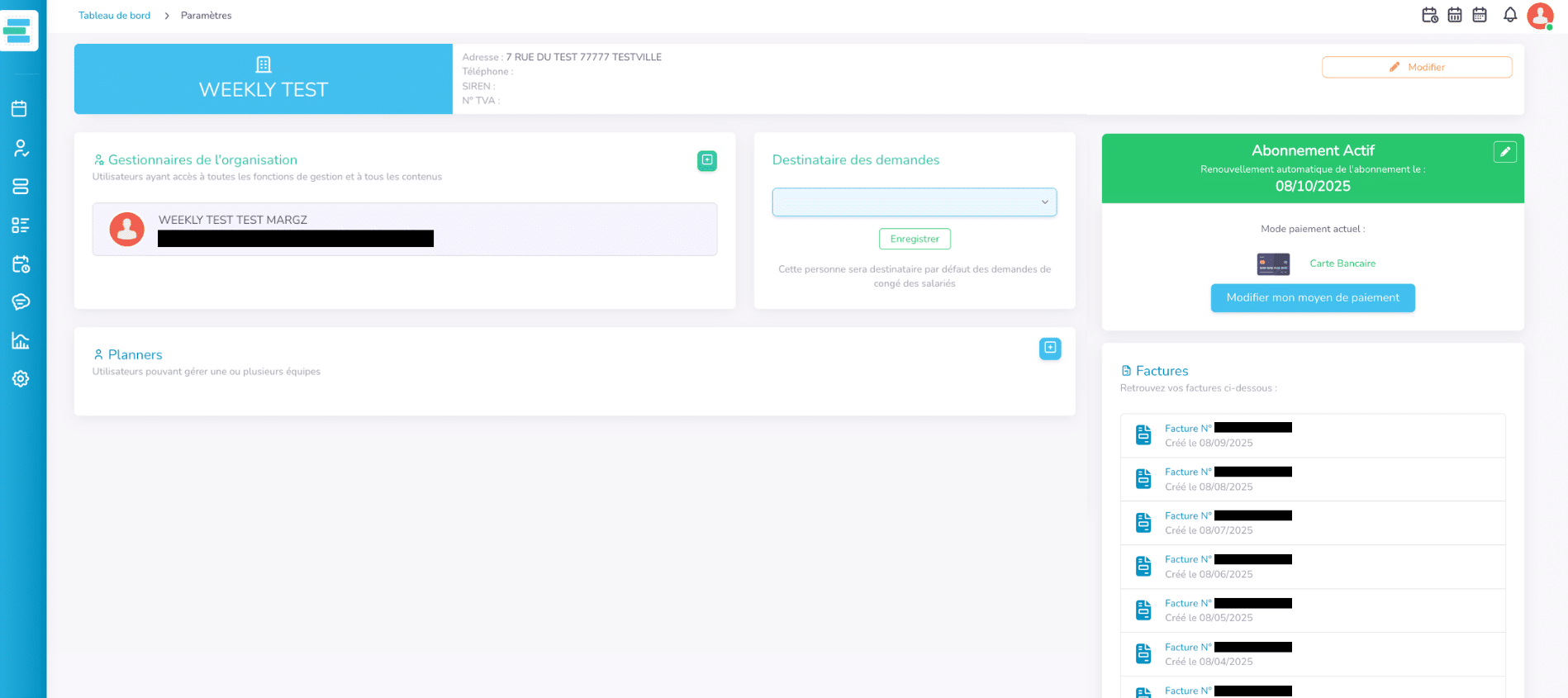Open the user avatar menu in the top bar
This screenshot has height=698, width=1568.
point(1540,16)
